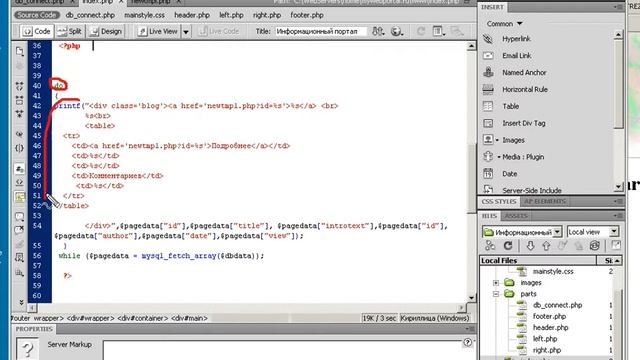Open Common category dropdown in Insert panel
Image resolution: width=640 pixels, height=360 pixels.
coord(504,24)
